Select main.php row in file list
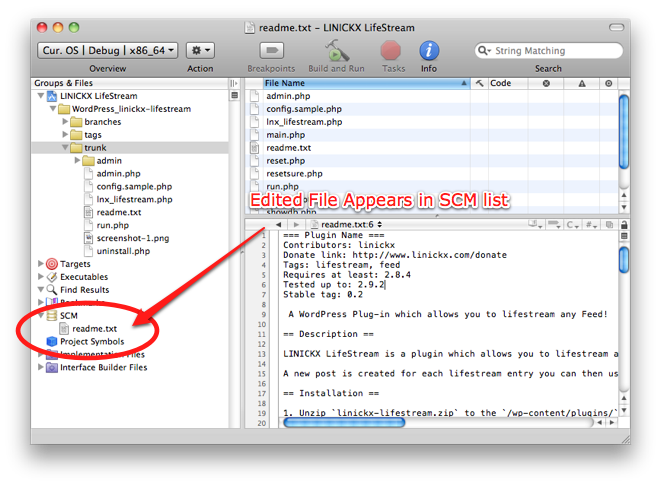 [431, 135]
